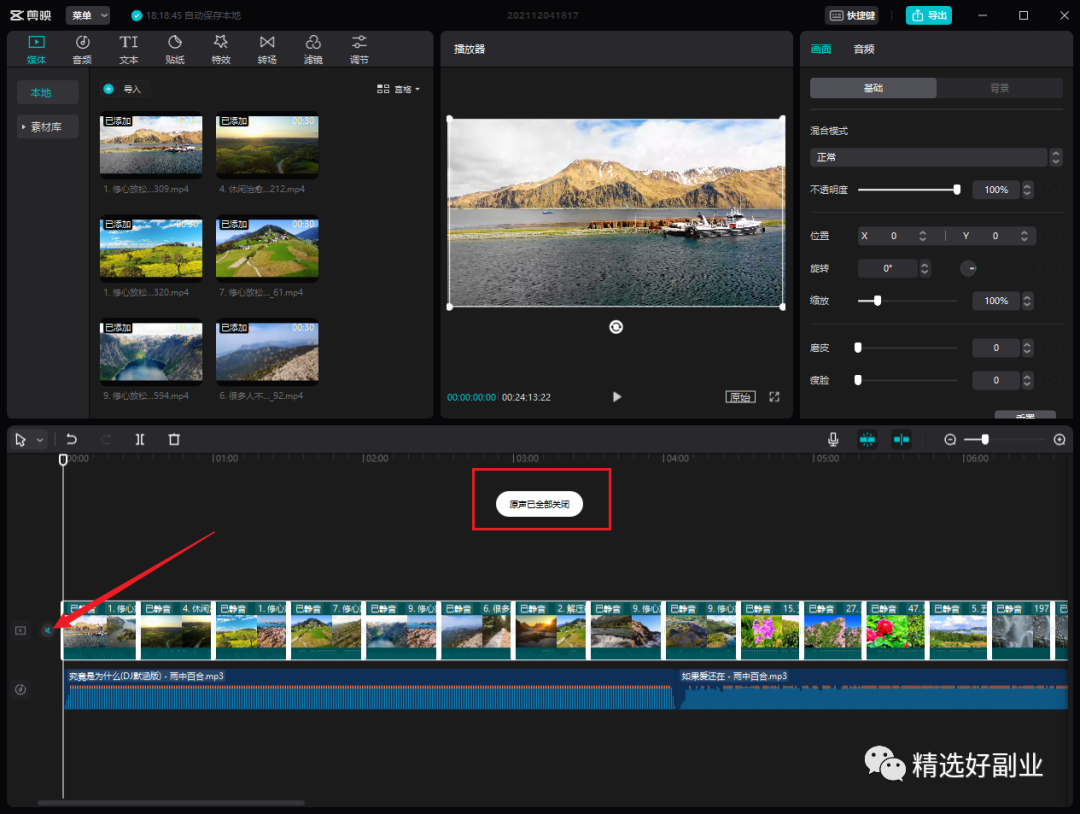Click the 不透明度 opacity slider
This screenshot has width=1080, height=814.
point(908,189)
